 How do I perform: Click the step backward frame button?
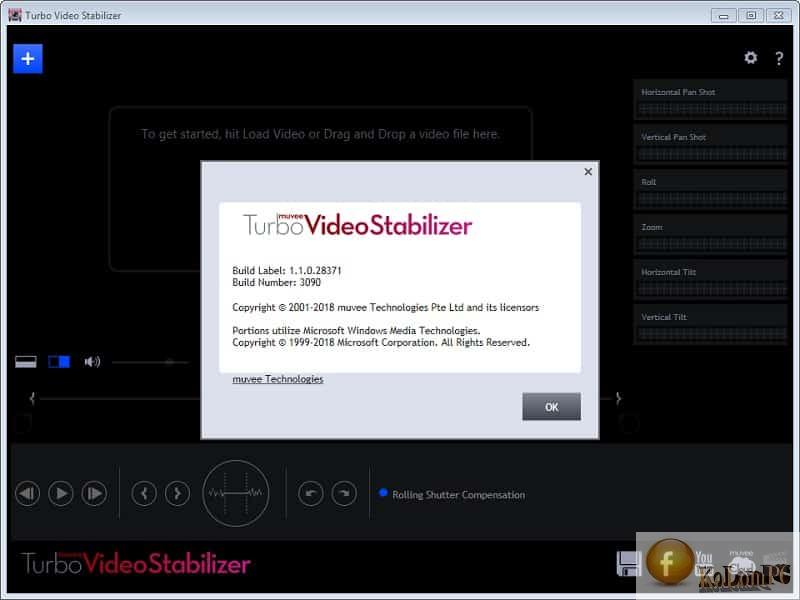28,493
